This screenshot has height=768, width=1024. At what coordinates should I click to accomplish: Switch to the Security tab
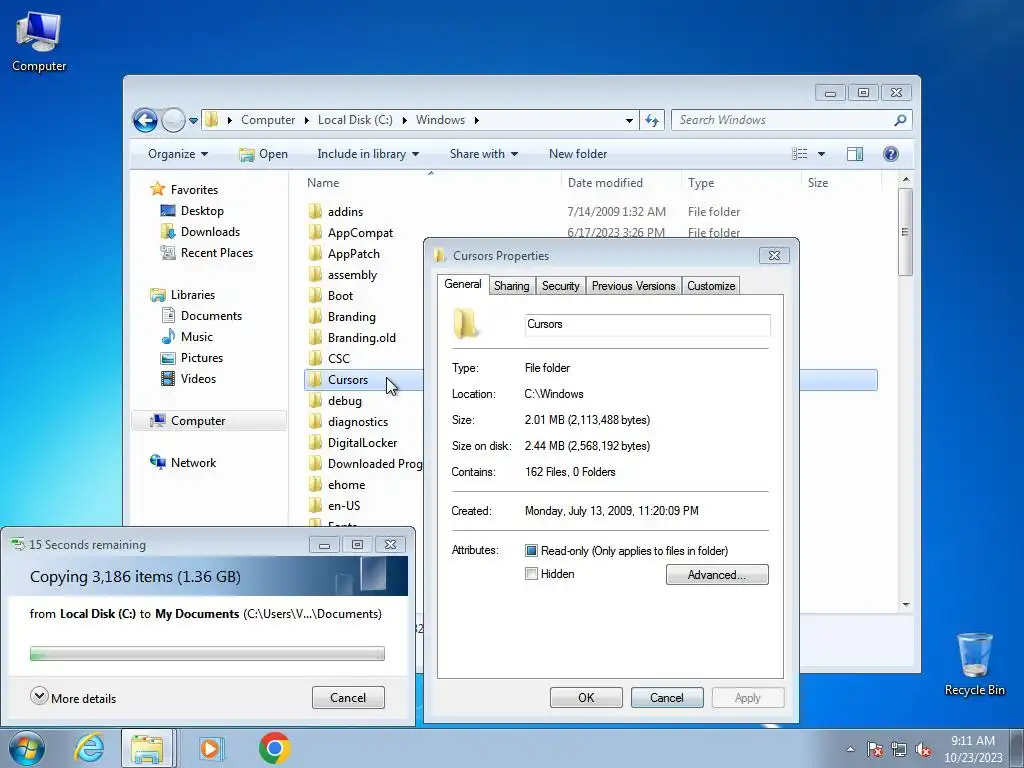[x=560, y=286]
